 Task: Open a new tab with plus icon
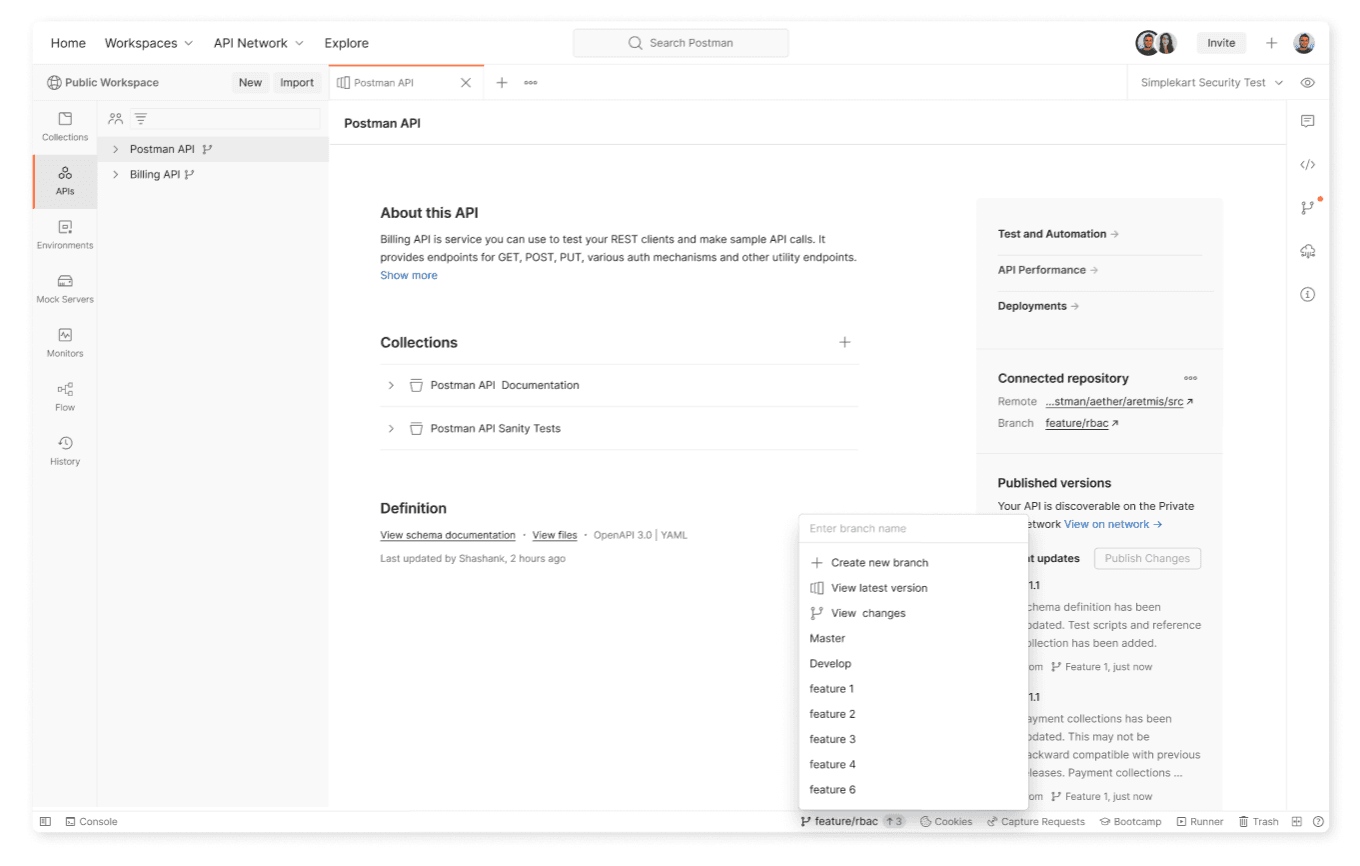(502, 83)
